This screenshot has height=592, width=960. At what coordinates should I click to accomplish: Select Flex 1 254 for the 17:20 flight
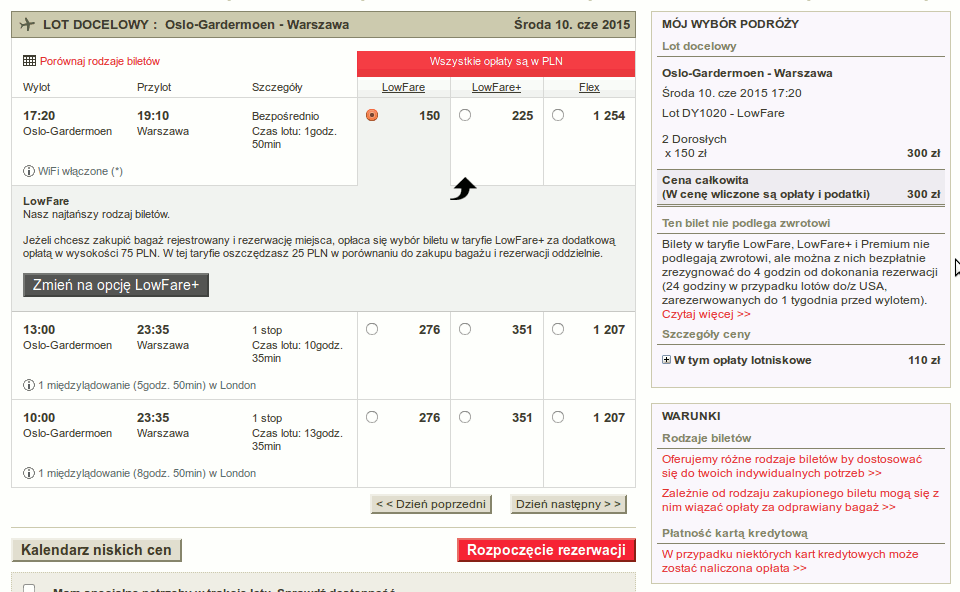pyautogui.click(x=558, y=115)
